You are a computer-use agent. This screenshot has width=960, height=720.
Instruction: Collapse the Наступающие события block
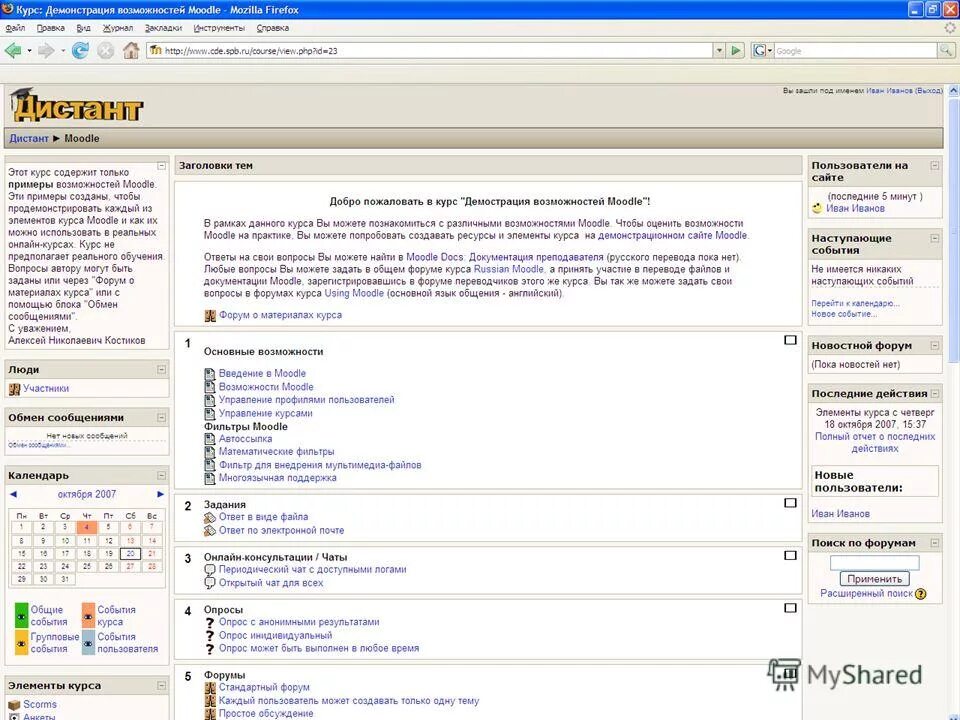935,238
